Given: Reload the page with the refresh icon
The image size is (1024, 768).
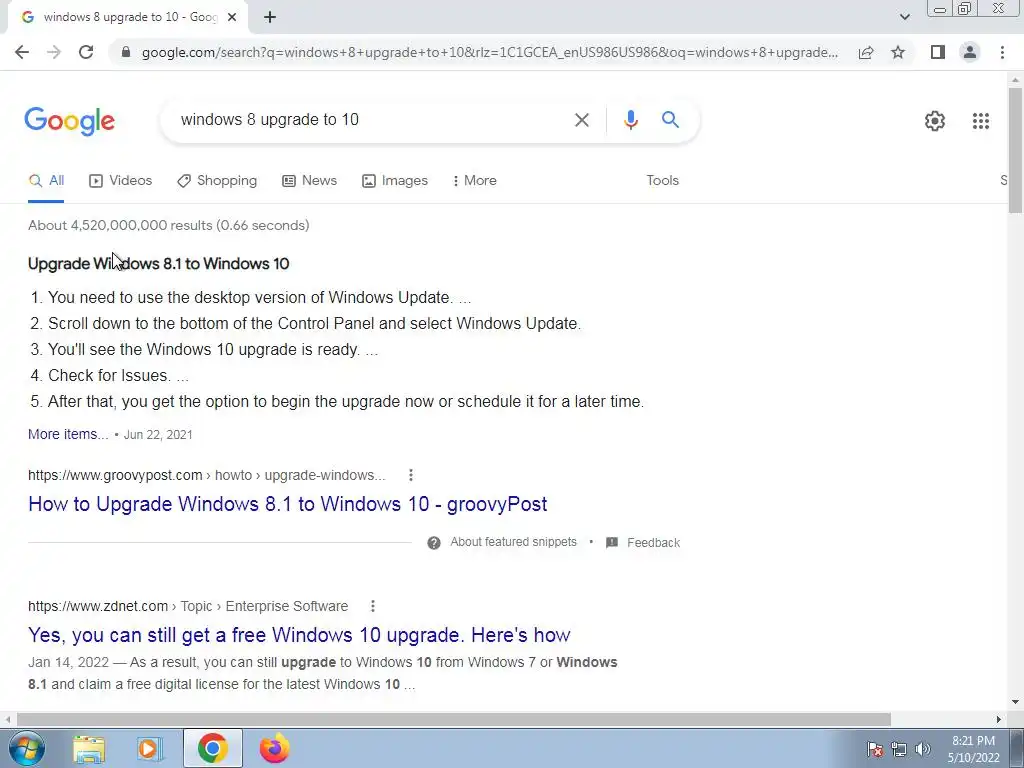Looking at the screenshot, I should point(86,52).
